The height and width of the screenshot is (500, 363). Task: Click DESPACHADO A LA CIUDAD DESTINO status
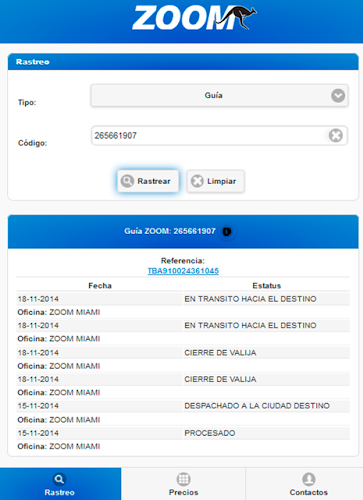coord(257,406)
